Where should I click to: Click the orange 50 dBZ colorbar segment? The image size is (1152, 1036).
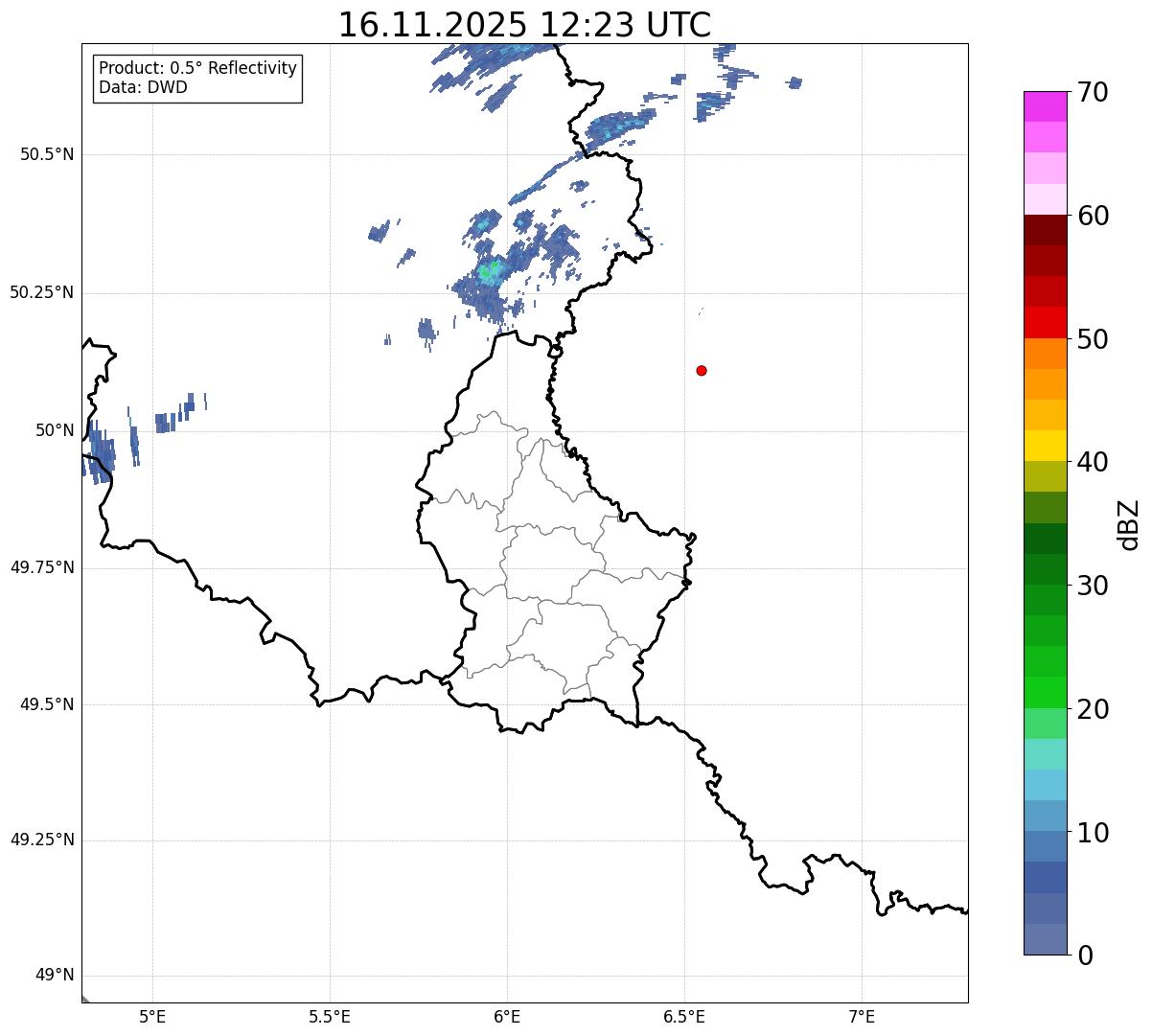(1046, 354)
